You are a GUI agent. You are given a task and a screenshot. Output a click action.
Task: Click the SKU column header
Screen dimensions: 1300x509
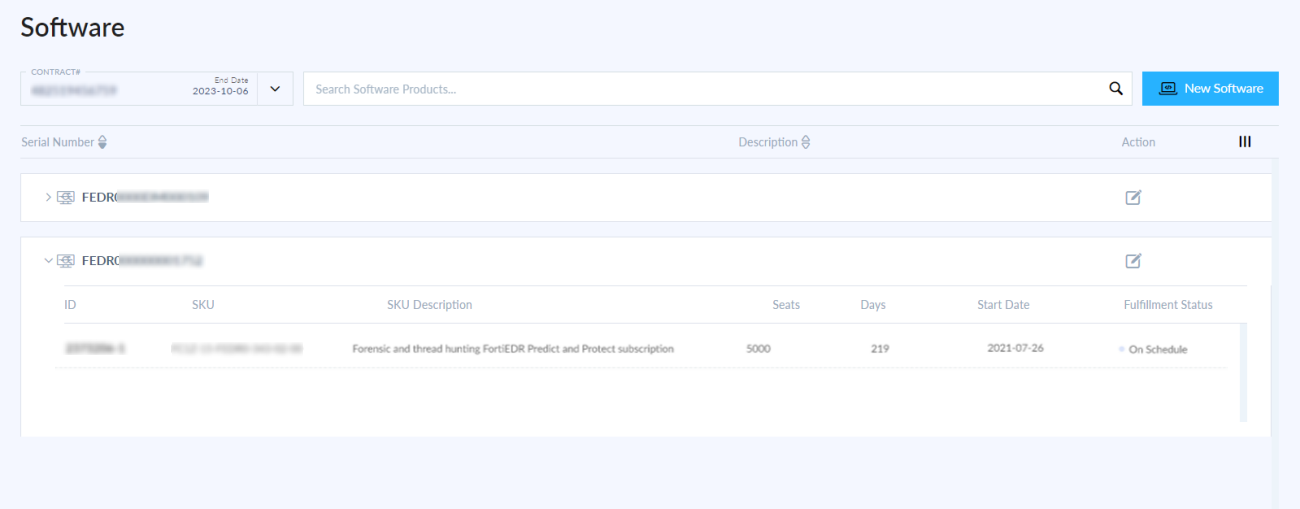tap(203, 305)
